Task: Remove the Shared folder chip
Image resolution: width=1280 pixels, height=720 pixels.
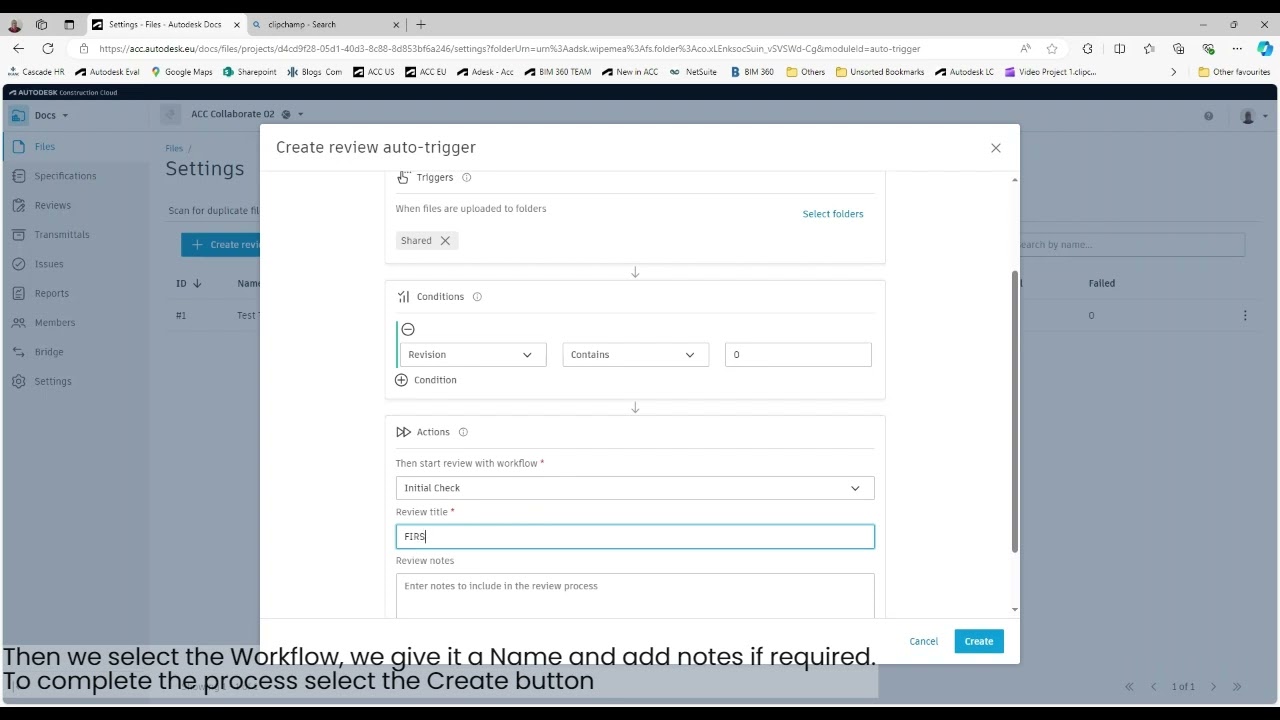Action: click(445, 241)
